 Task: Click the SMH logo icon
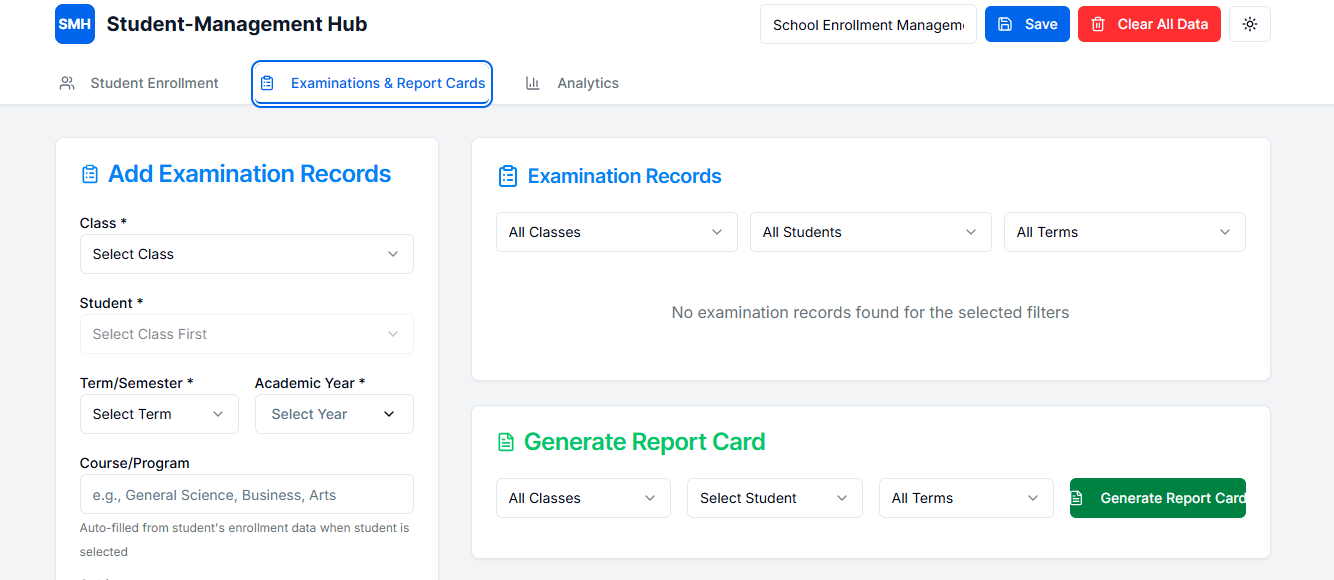tap(75, 24)
